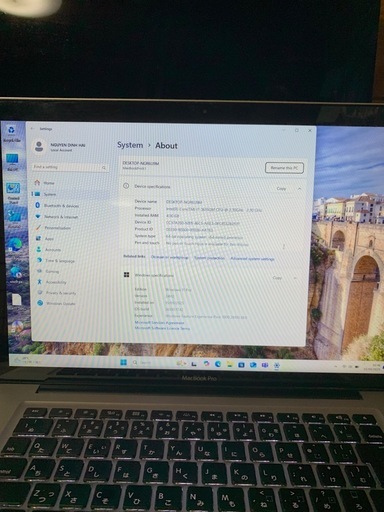Screen dimensions: 384x512
Task: Click the Find a setting search box
Action: click(70, 167)
